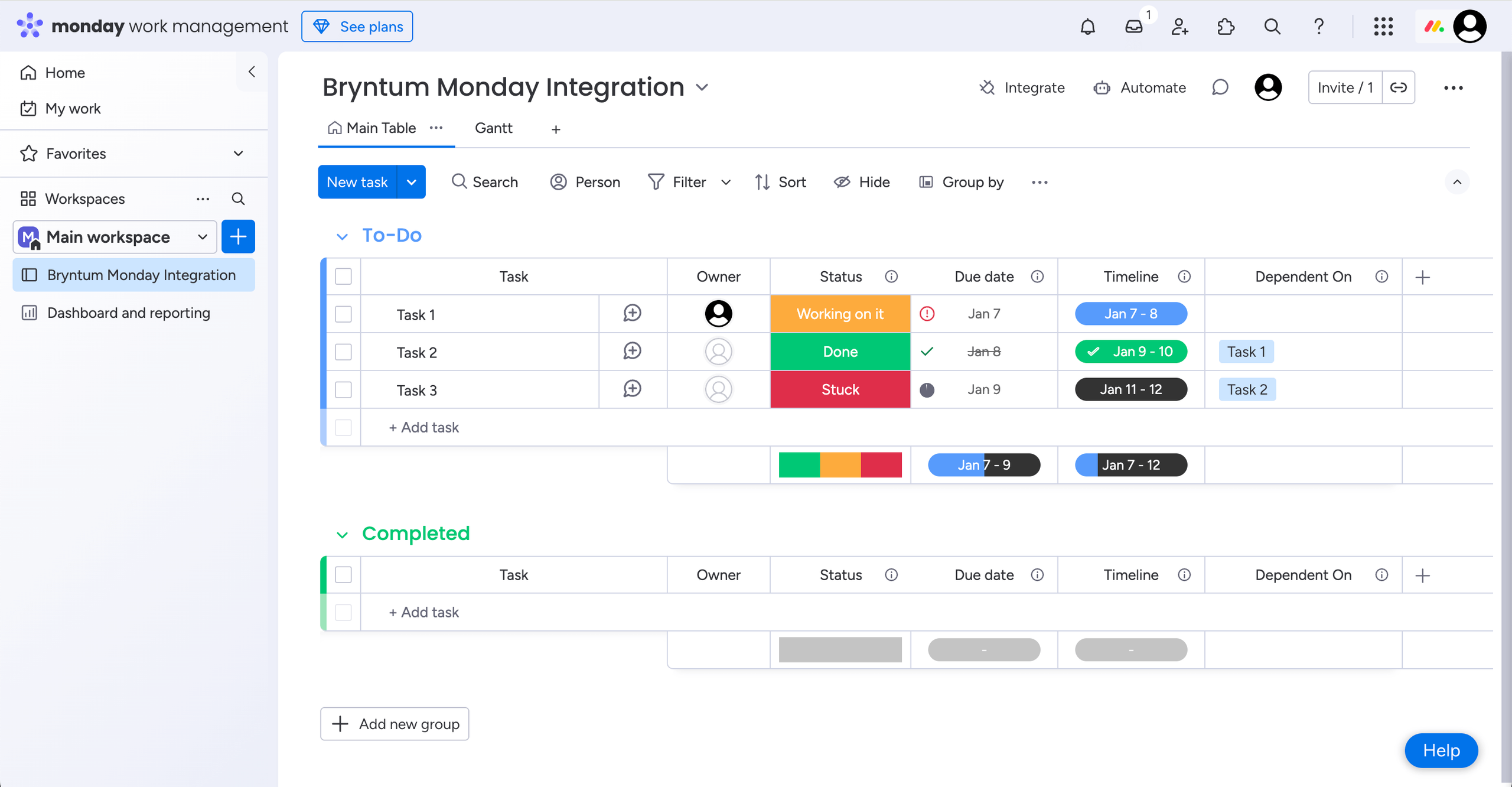Search workspaces with the magnifier icon

[238, 199]
